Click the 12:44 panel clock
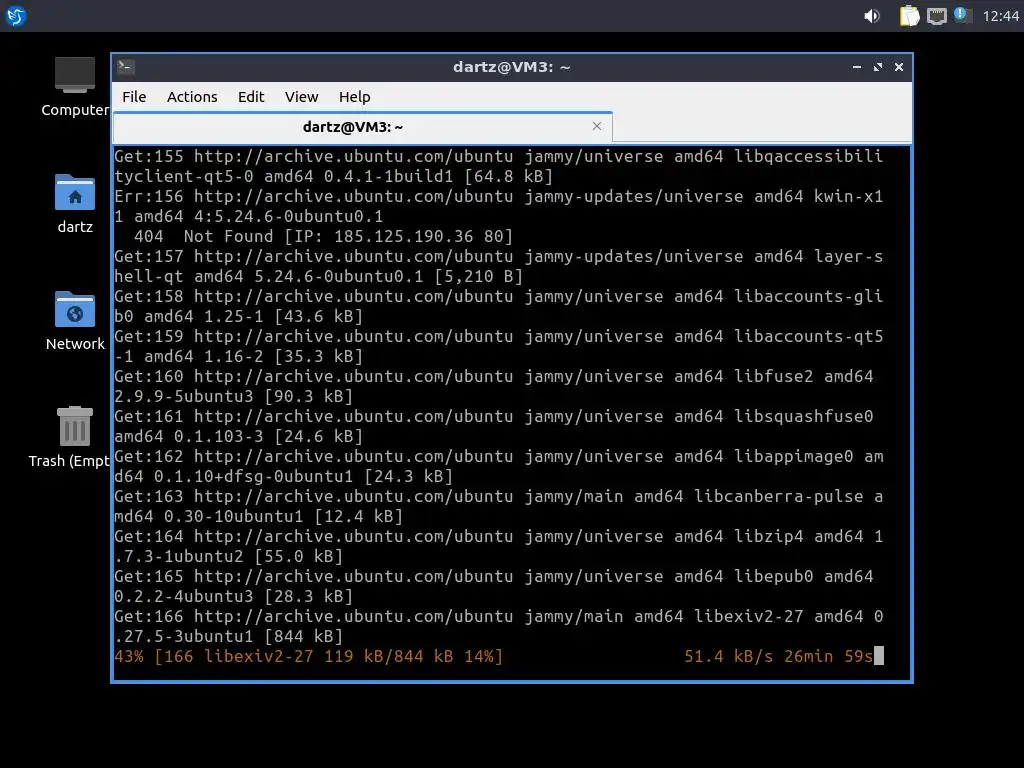The width and height of the screenshot is (1024, 768). point(1000,16)
